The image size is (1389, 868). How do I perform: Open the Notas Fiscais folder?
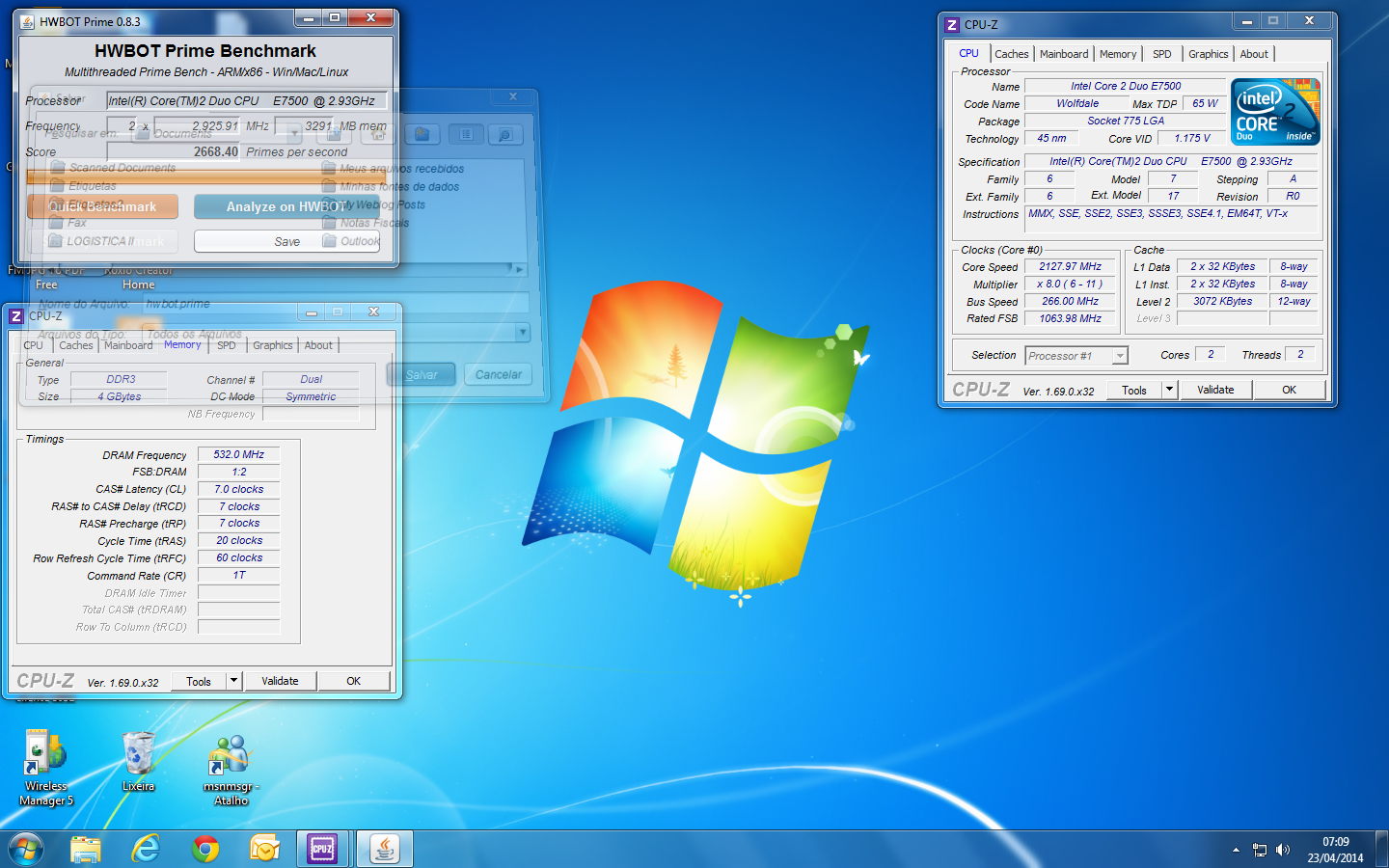point(366,223)
